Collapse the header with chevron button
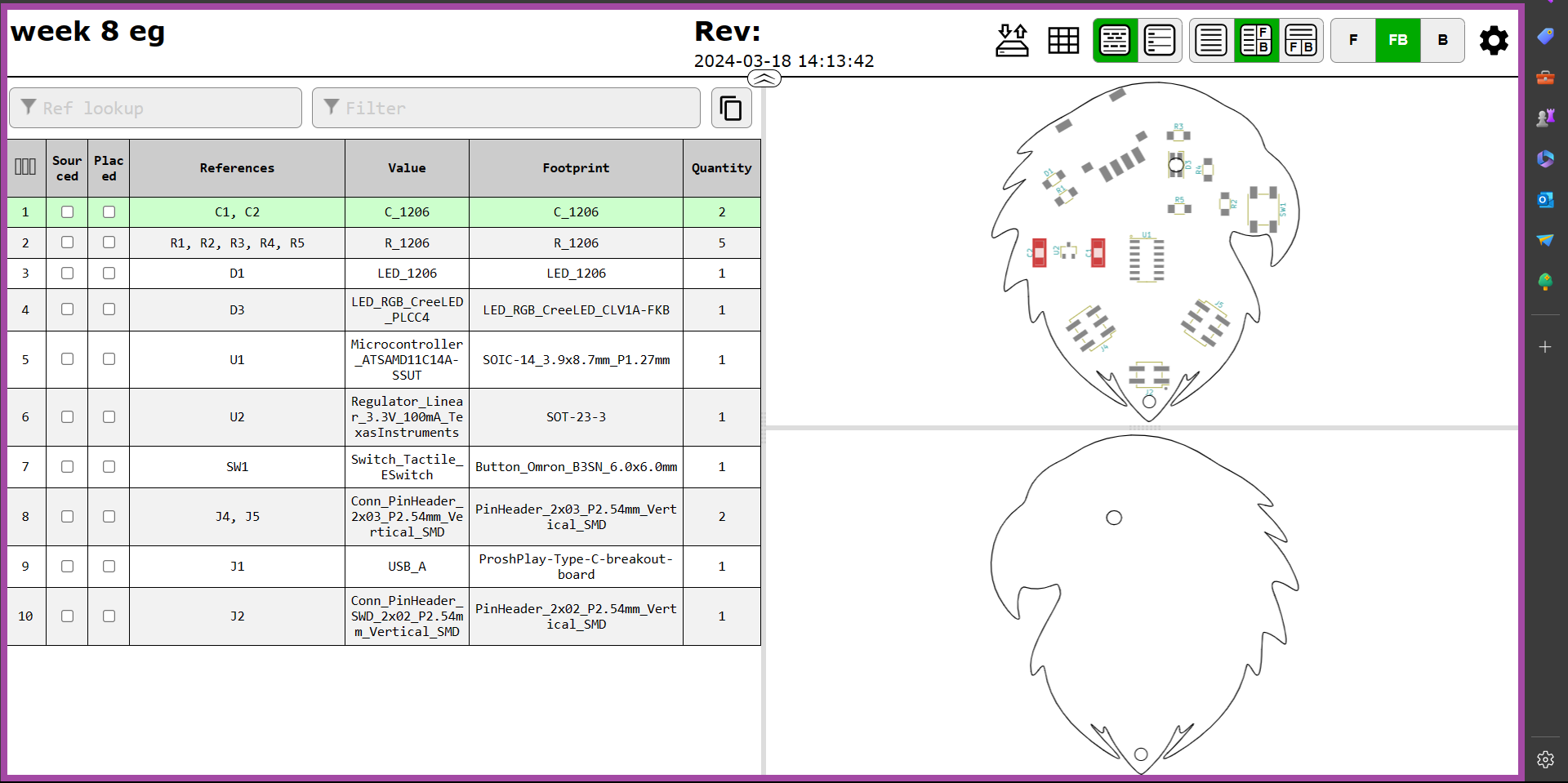Image resolution: width=1568 pixels, height=783 pixels. click(764, 78)
